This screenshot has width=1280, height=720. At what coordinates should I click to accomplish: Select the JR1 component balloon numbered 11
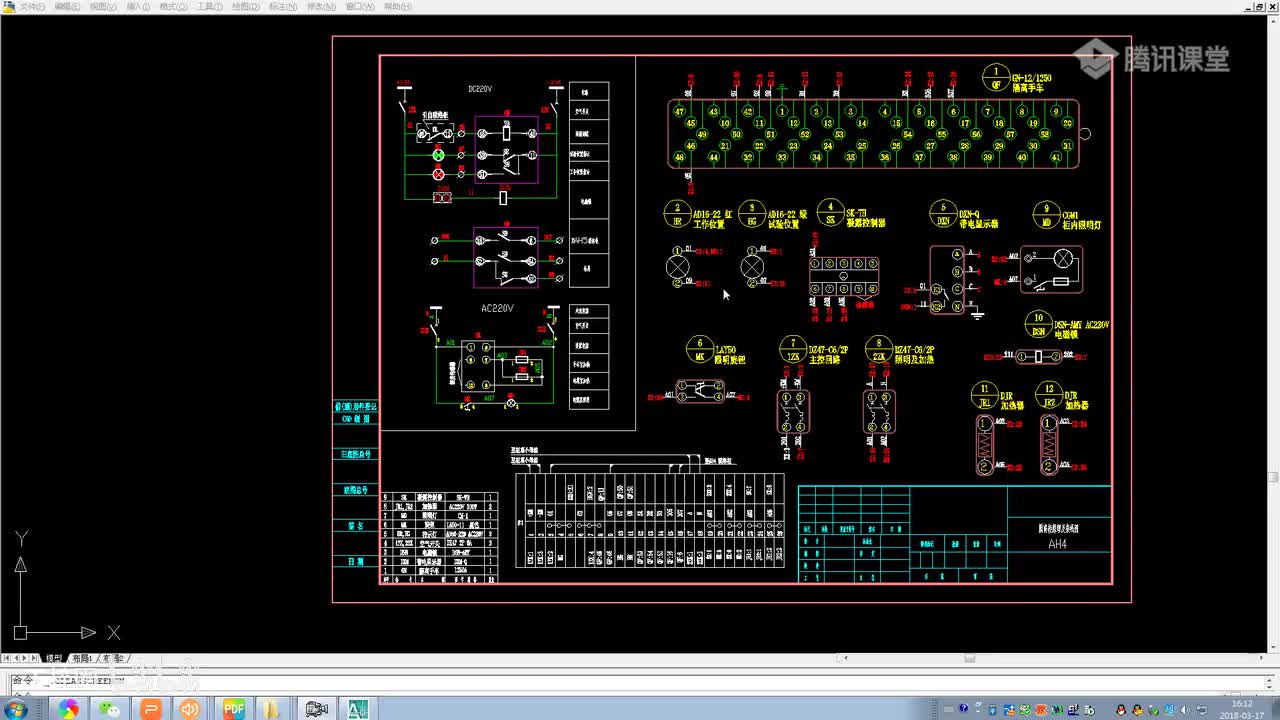point(984,395)
